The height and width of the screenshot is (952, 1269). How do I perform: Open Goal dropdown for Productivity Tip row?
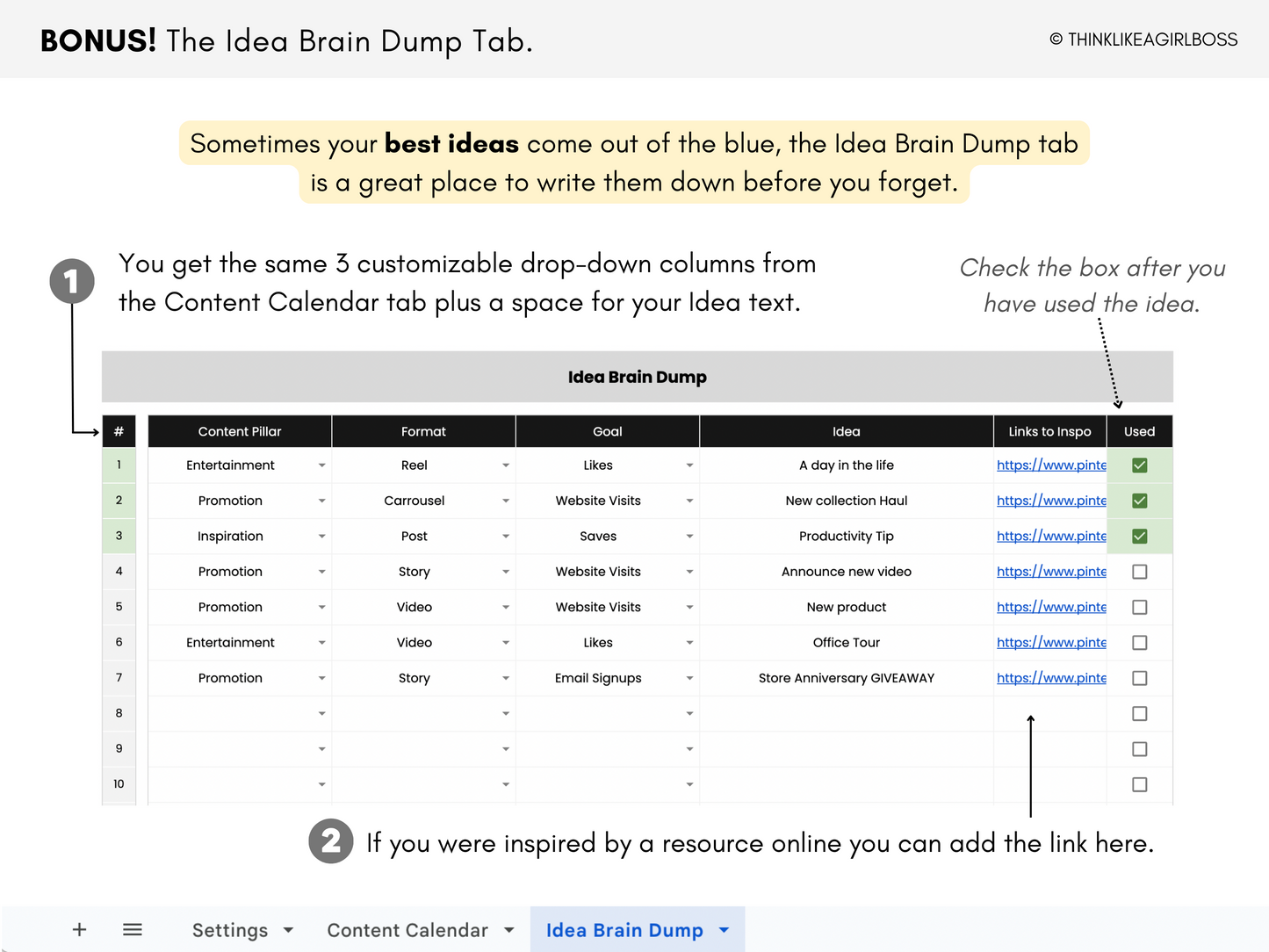coord(689,536)
